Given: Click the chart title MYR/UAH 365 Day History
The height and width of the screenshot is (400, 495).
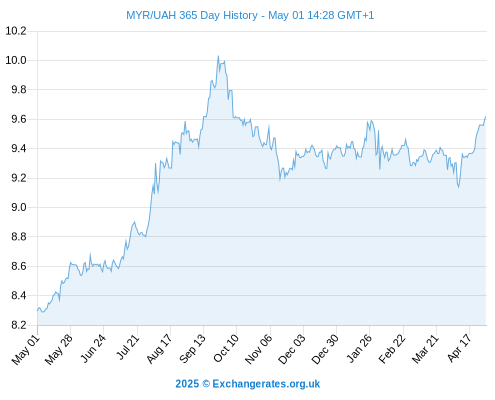Looking at the screenshot, I should click(x=192, y=15).
